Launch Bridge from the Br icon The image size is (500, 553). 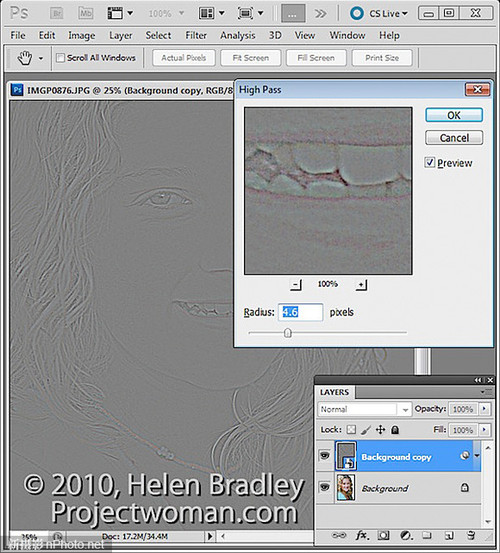(56, 13)
